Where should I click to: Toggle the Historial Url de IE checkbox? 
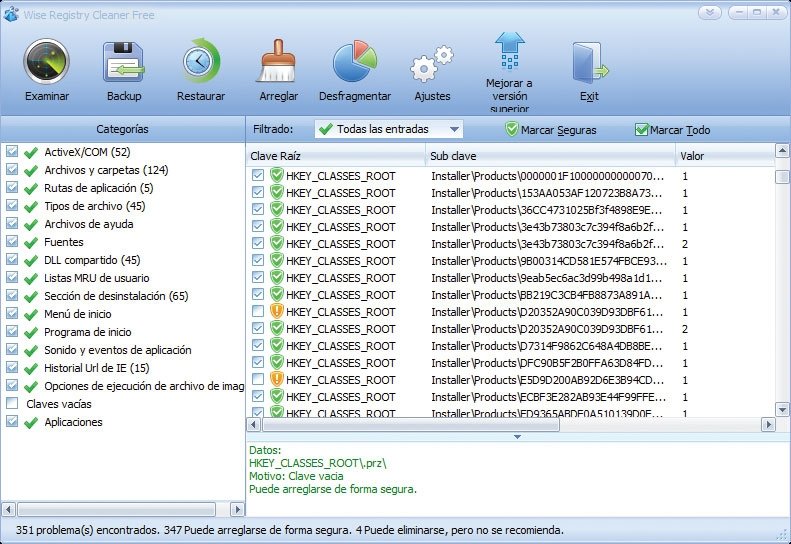(x=12, y=367)
